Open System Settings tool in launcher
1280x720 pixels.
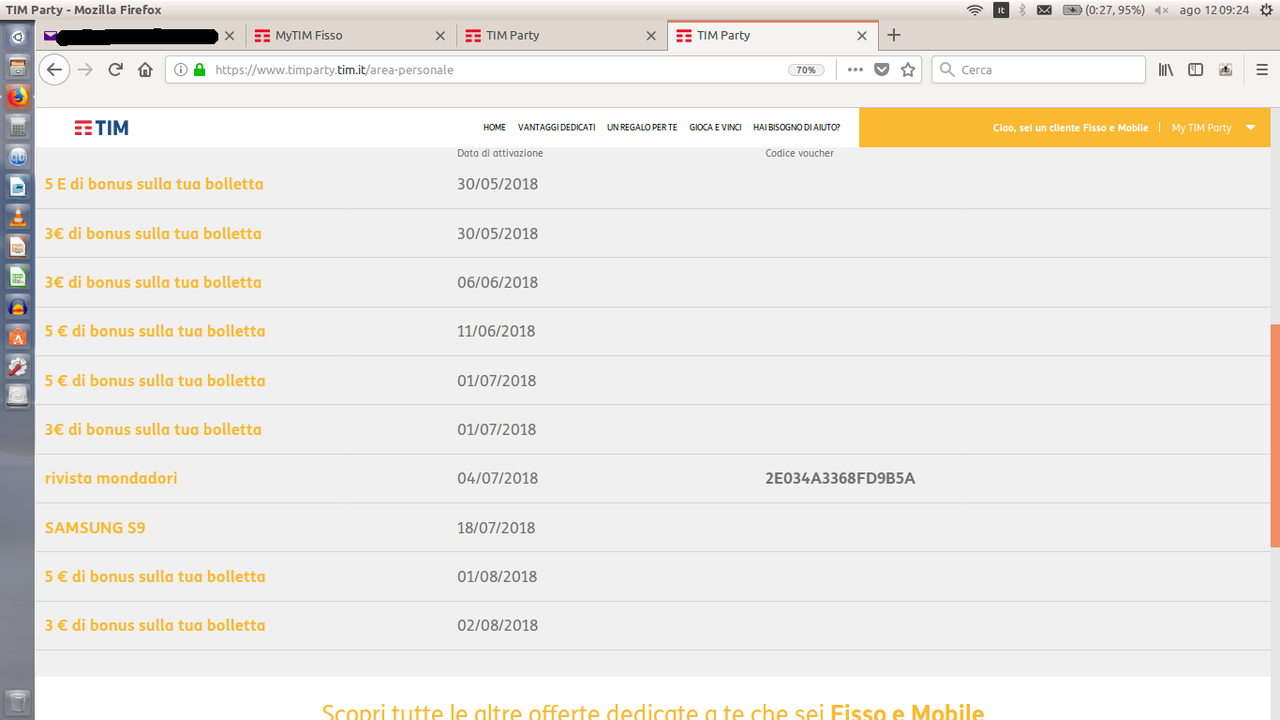pos(17,367)
